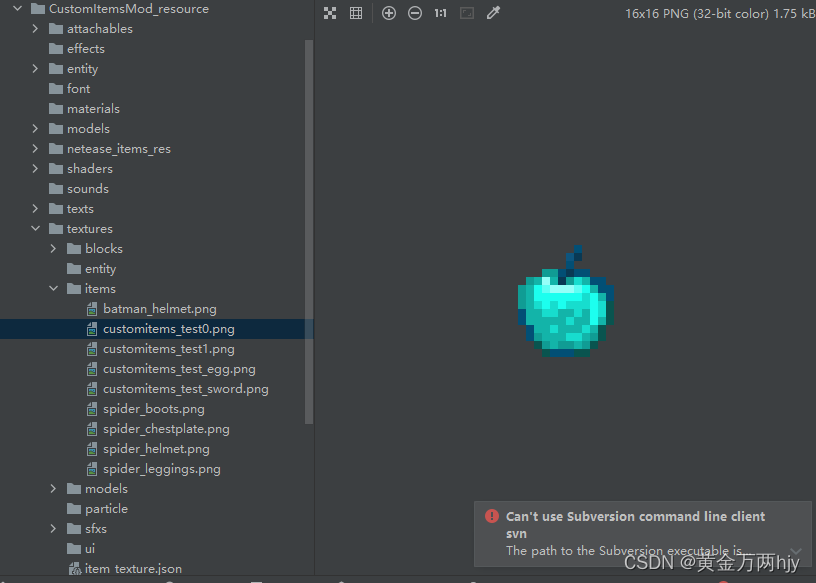Expand the attachables folder
The height and width of the screenshot is (583, 816).
[x=35, y=29]
